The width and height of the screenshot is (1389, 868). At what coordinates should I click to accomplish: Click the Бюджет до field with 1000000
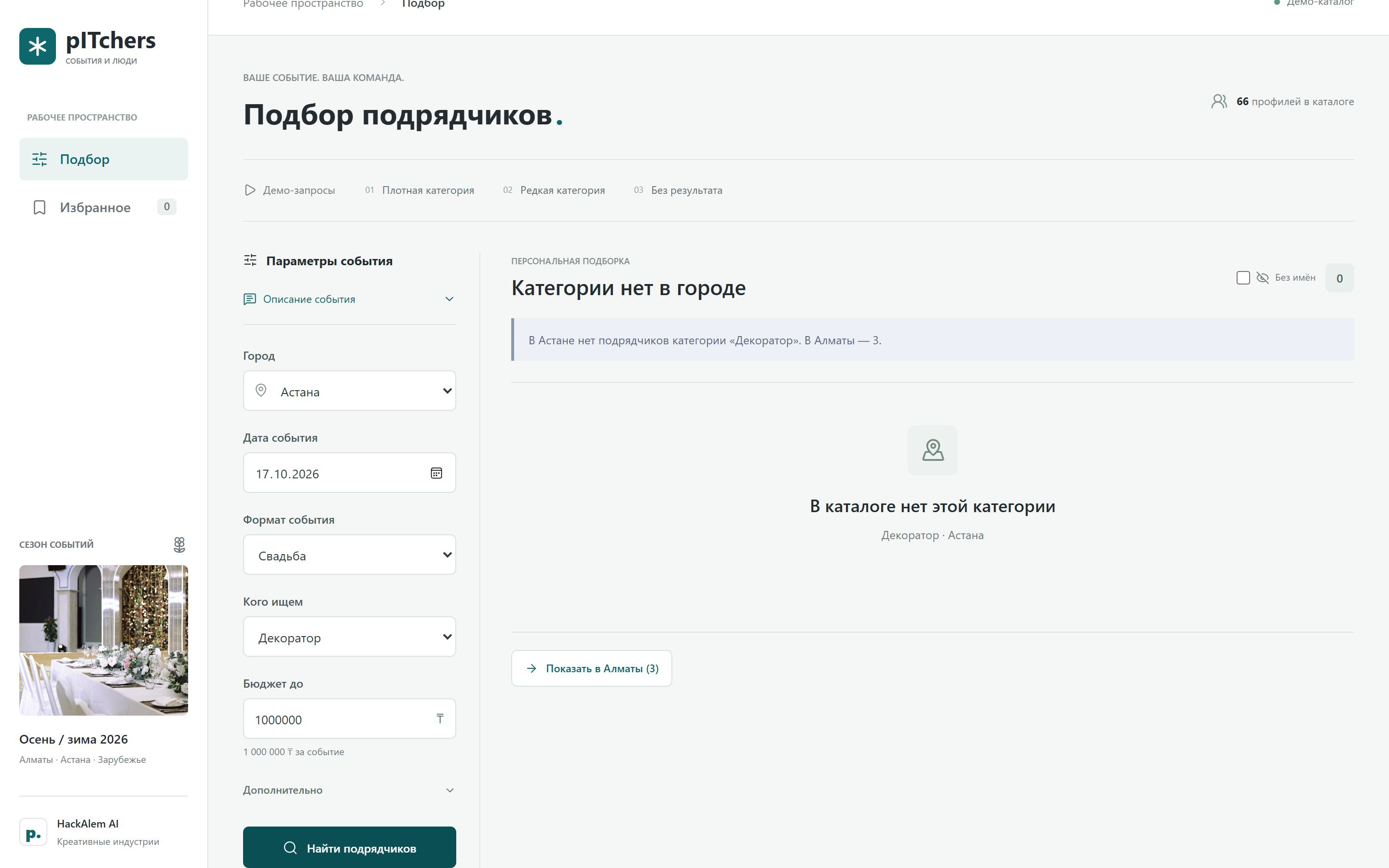pyautogui.click(x=350, y=719)
